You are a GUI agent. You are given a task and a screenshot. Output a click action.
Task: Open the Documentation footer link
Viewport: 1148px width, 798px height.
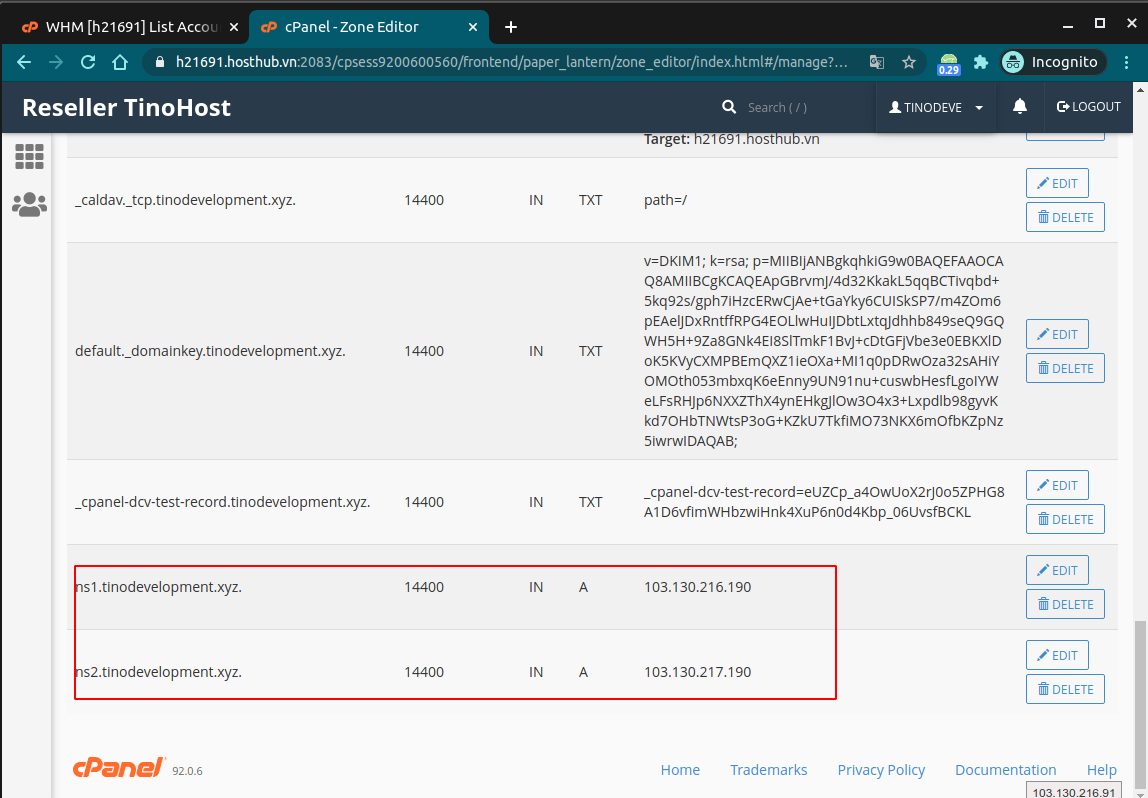pos(1005,770)
